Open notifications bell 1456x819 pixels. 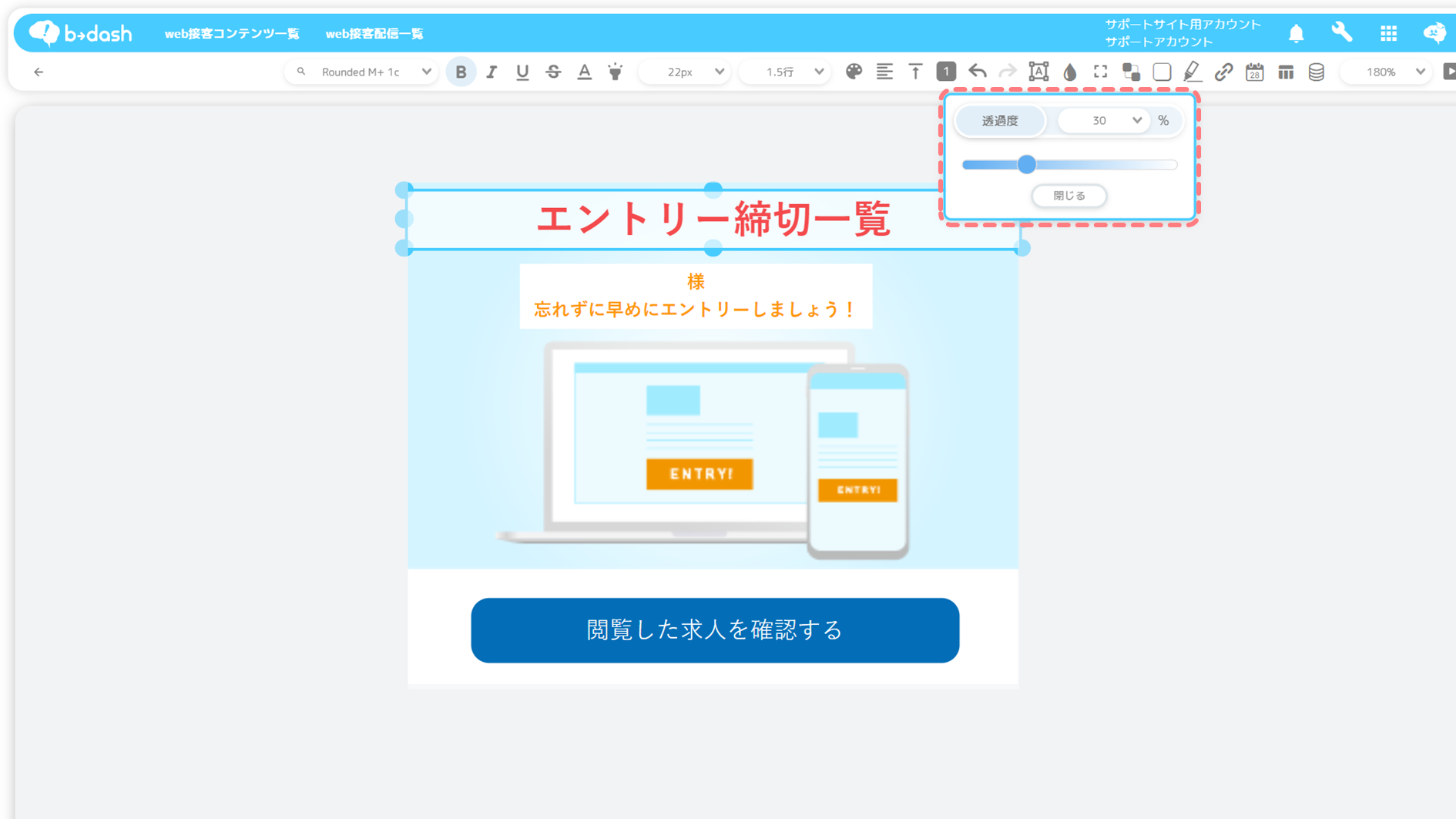click(1297, 33)
